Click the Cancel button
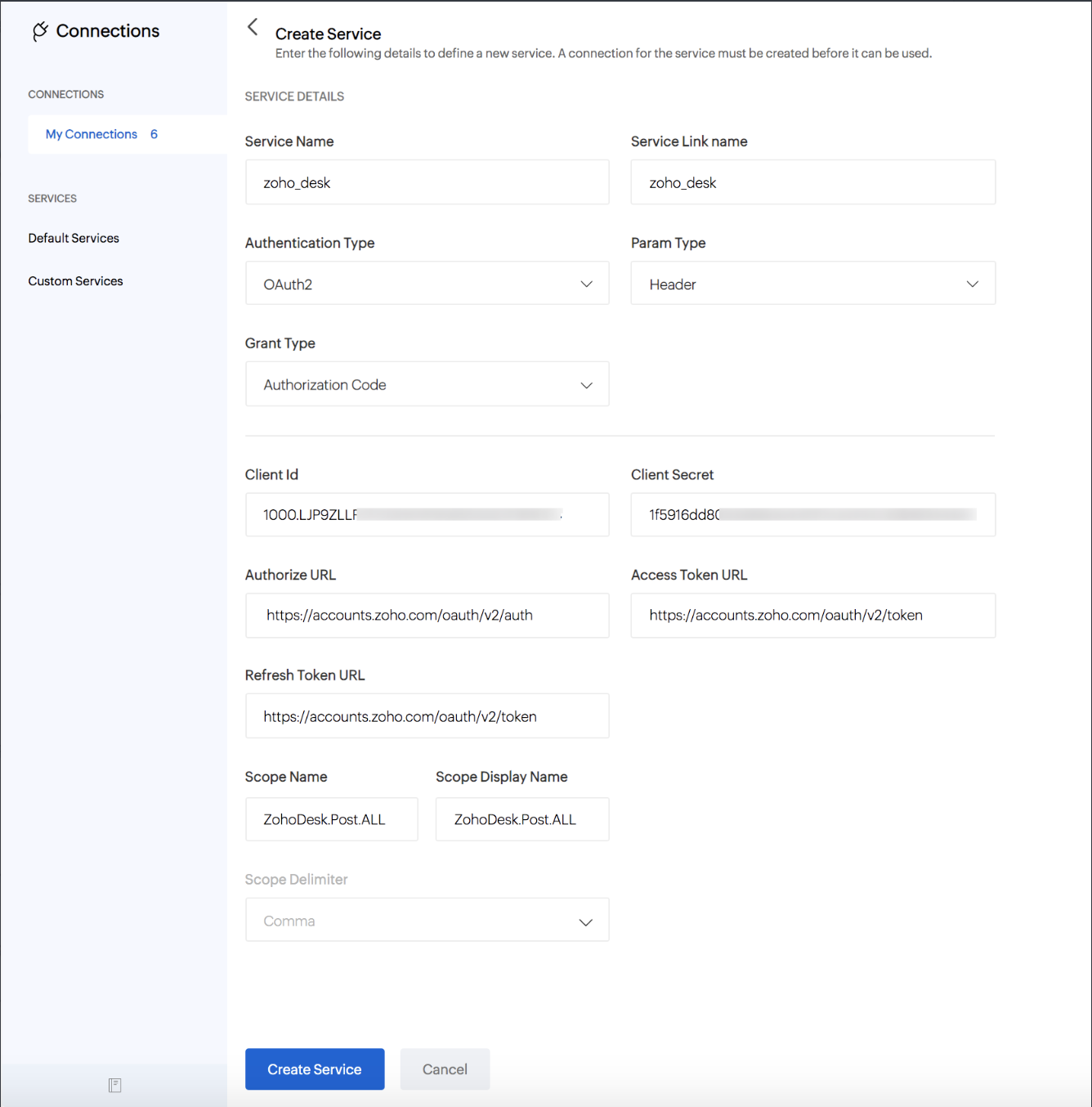 [x=445, y=1069]
